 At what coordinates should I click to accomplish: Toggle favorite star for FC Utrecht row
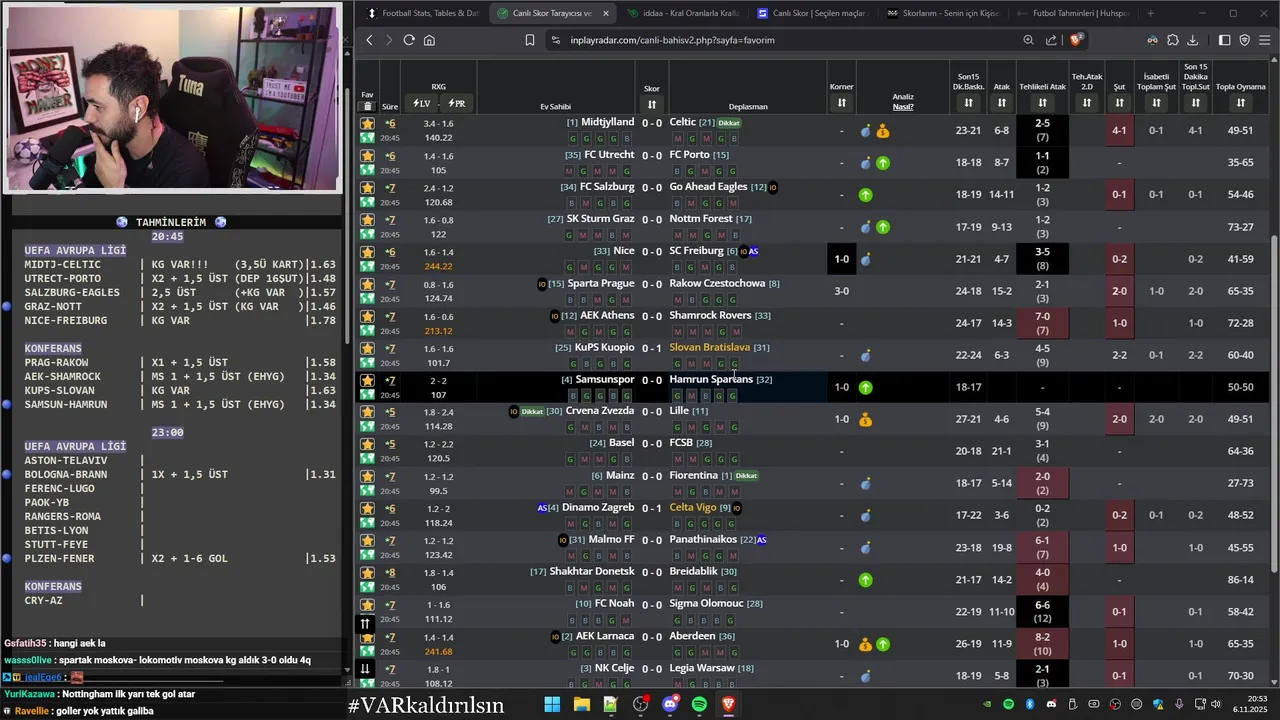(367, 156)
